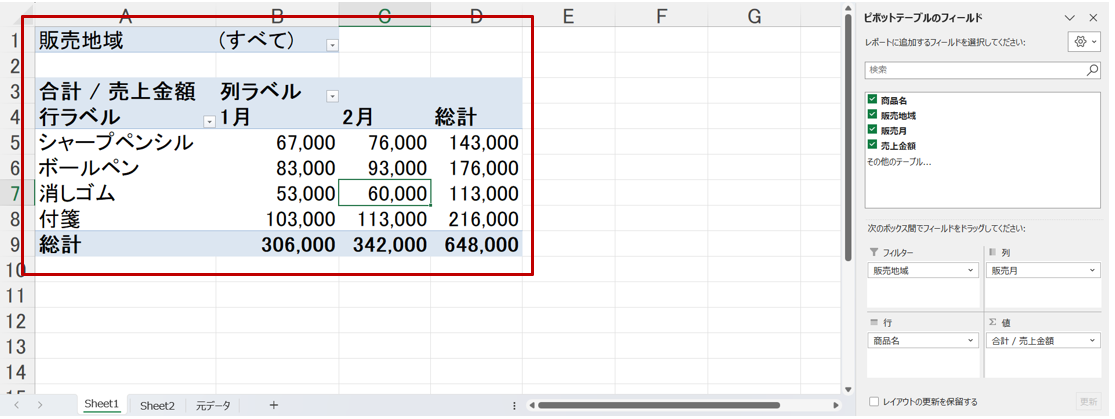Screen dimensions: 1115x419
Task: Click the その他のテーブル... link
Action: point(898,161)
